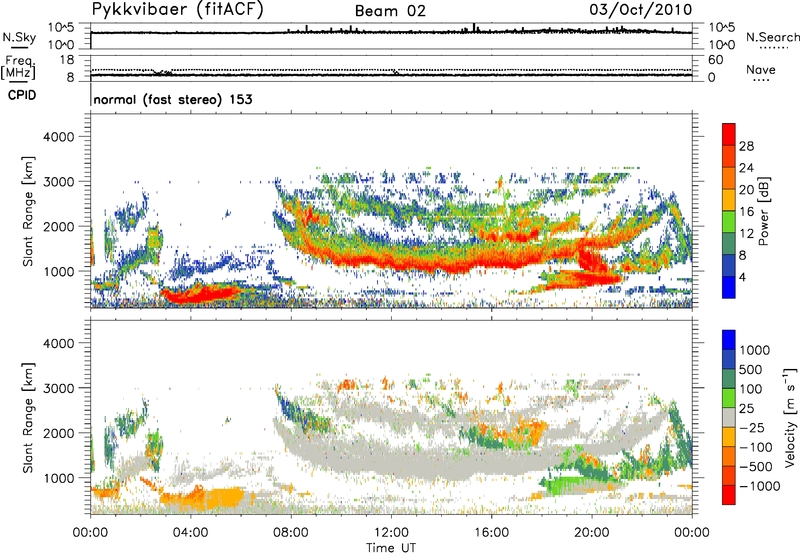Select the 'Beam 02' header label

(390, 11)
